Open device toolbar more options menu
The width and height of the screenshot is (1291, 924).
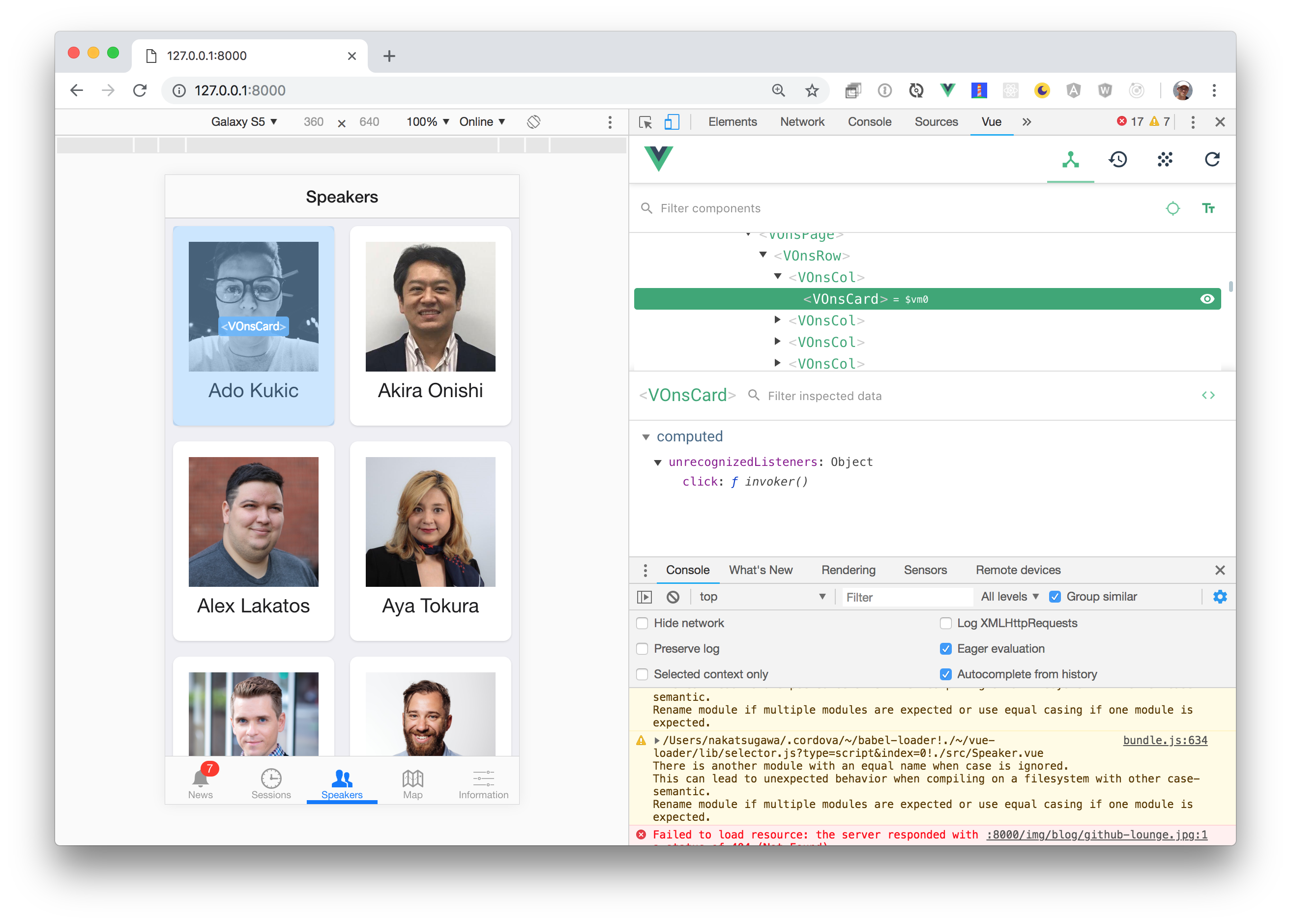[x=610, y=122]
